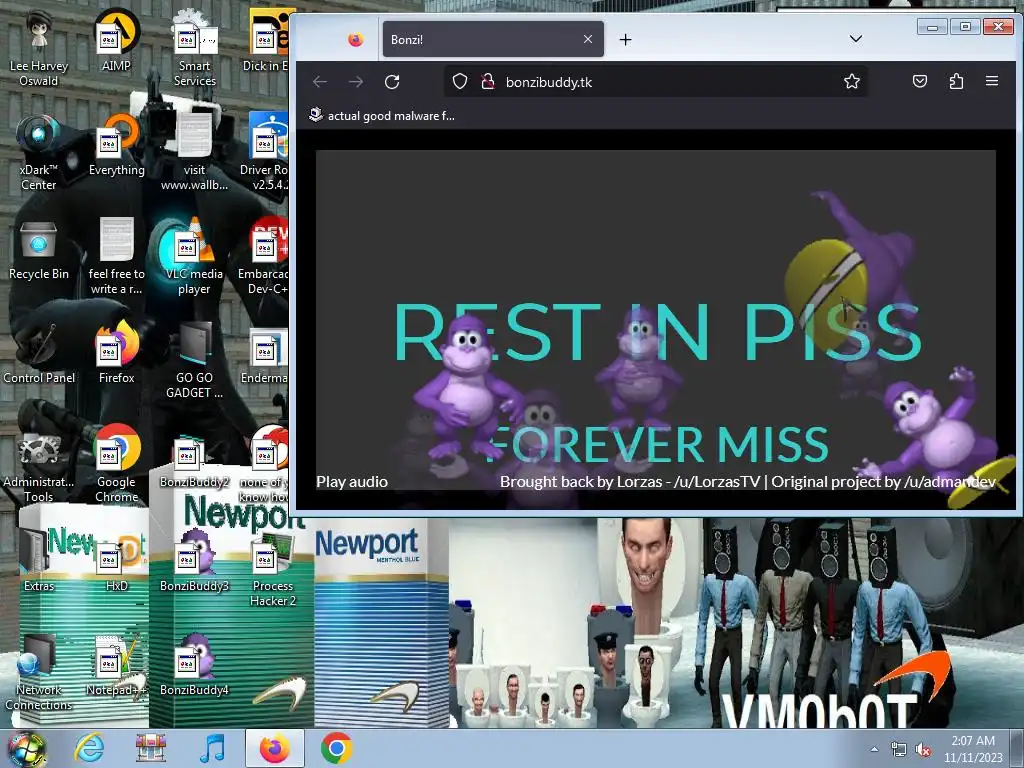Select the BonziBuddy3 desktop shortcut
This screenshot has height=768, width=1024.
(x=195, y=560)
